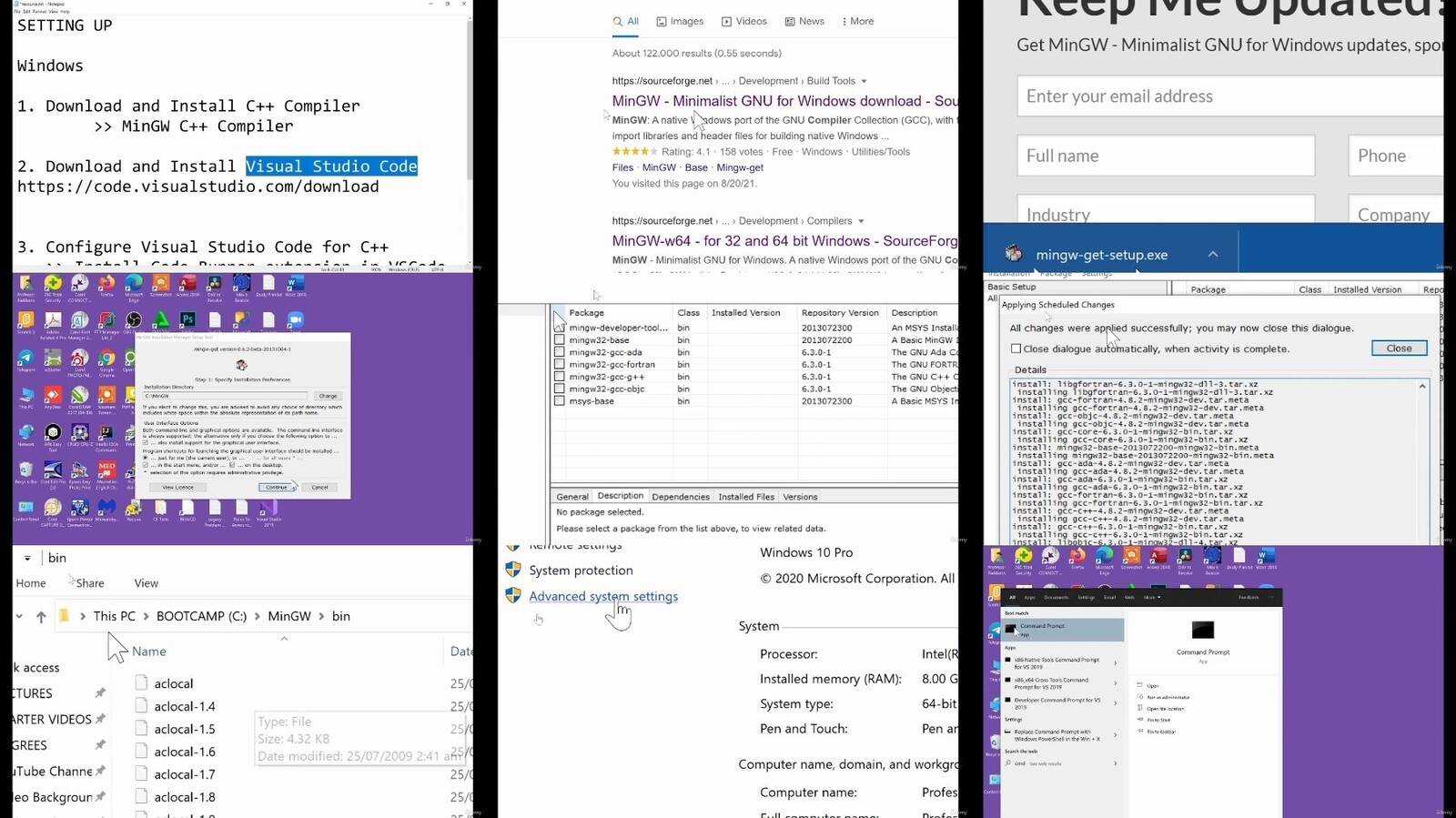Open MinGW-w64 SourceForge search result
The image size is (1456, 818).
[784, 241]
